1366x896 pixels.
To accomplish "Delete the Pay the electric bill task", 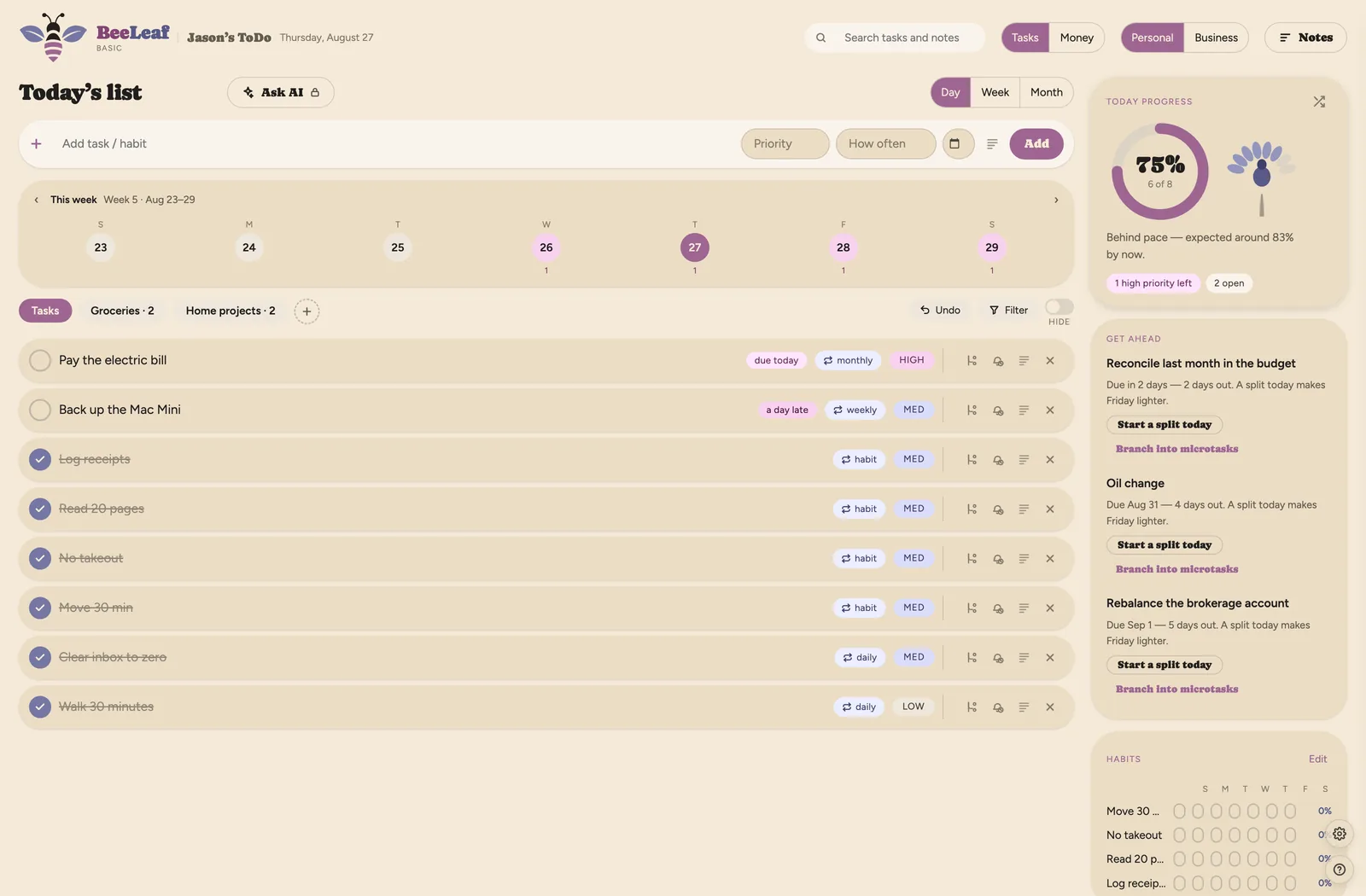I will (1050, 361).
